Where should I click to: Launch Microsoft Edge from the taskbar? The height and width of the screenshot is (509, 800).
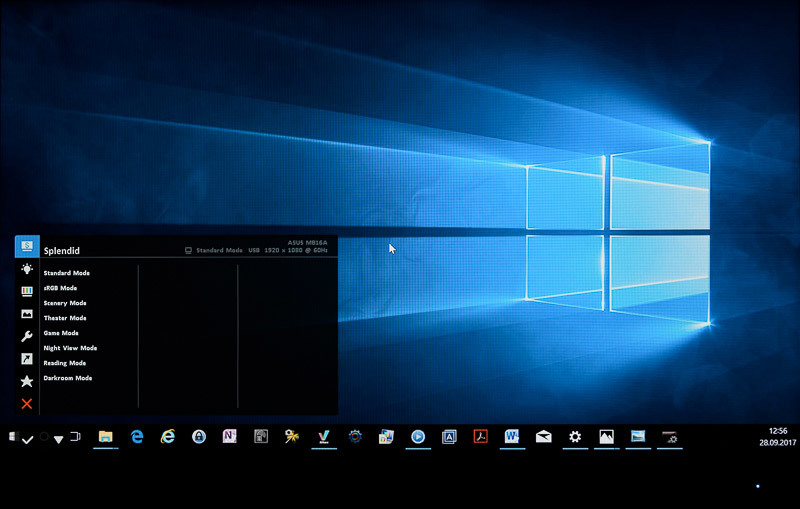click(x=137, y=437)
